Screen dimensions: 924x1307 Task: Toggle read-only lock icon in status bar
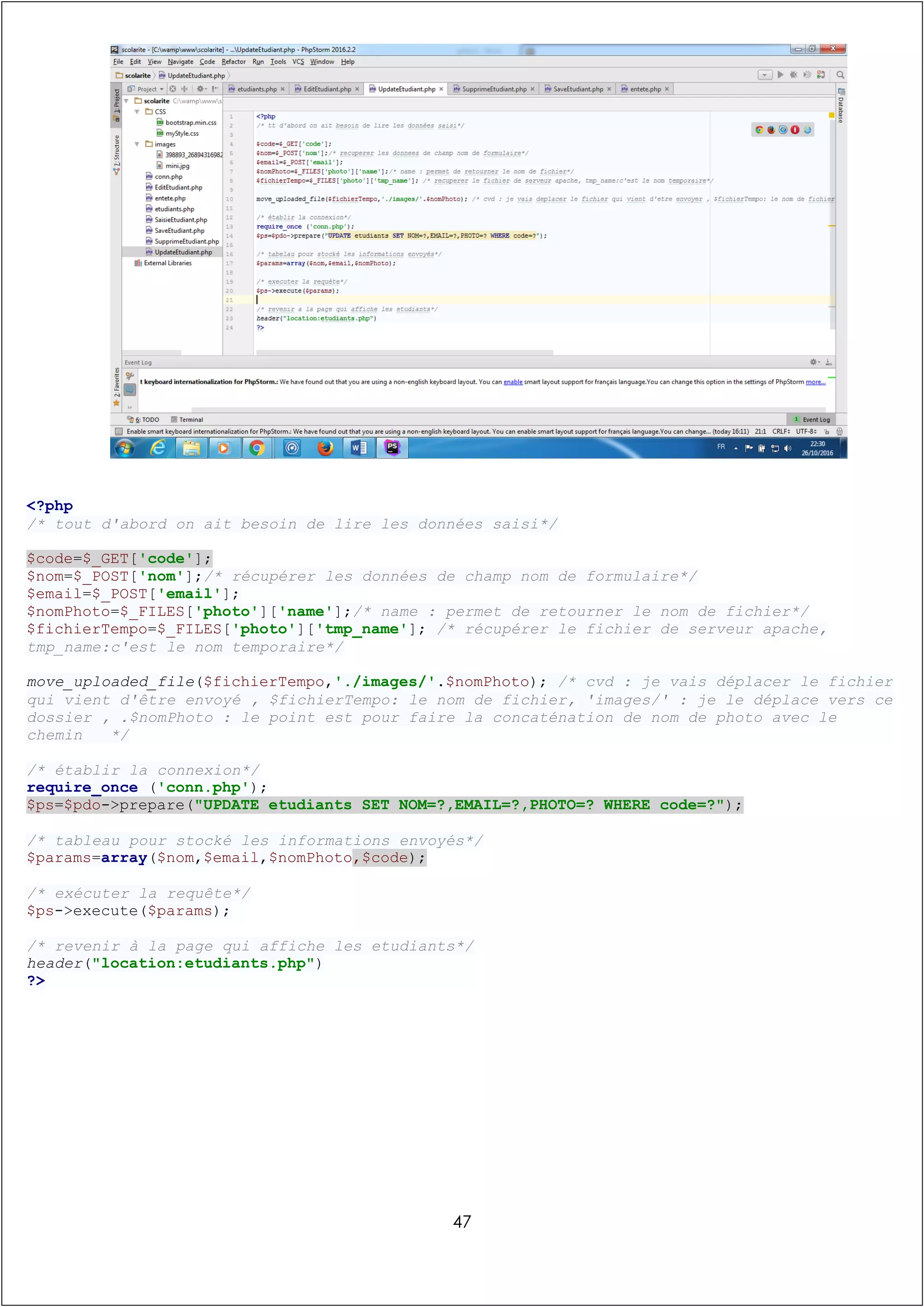[x=827, y=431]
